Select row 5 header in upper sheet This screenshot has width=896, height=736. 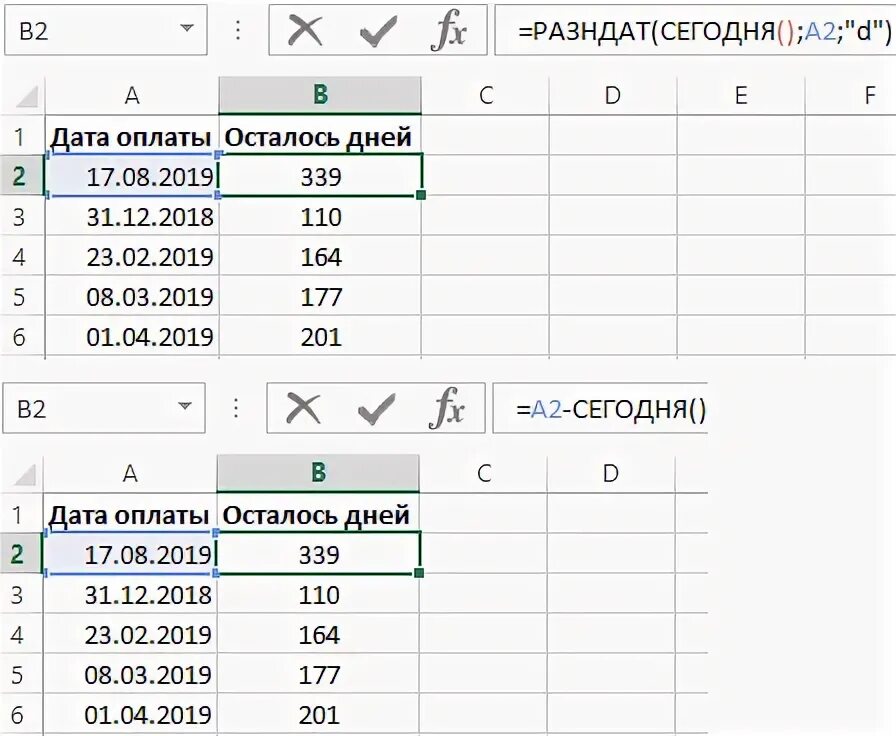22,296
